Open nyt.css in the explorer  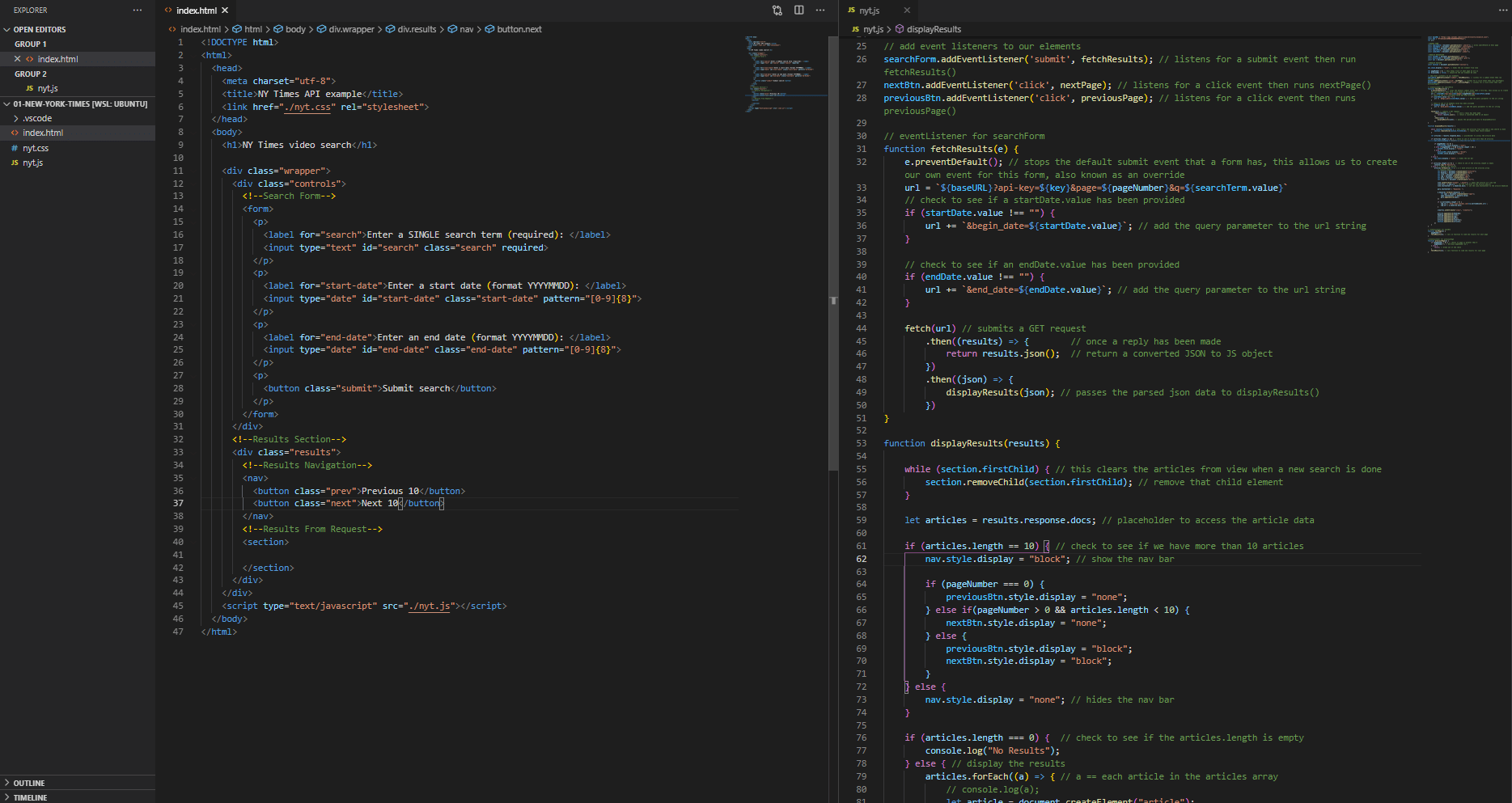coord(36,148)
